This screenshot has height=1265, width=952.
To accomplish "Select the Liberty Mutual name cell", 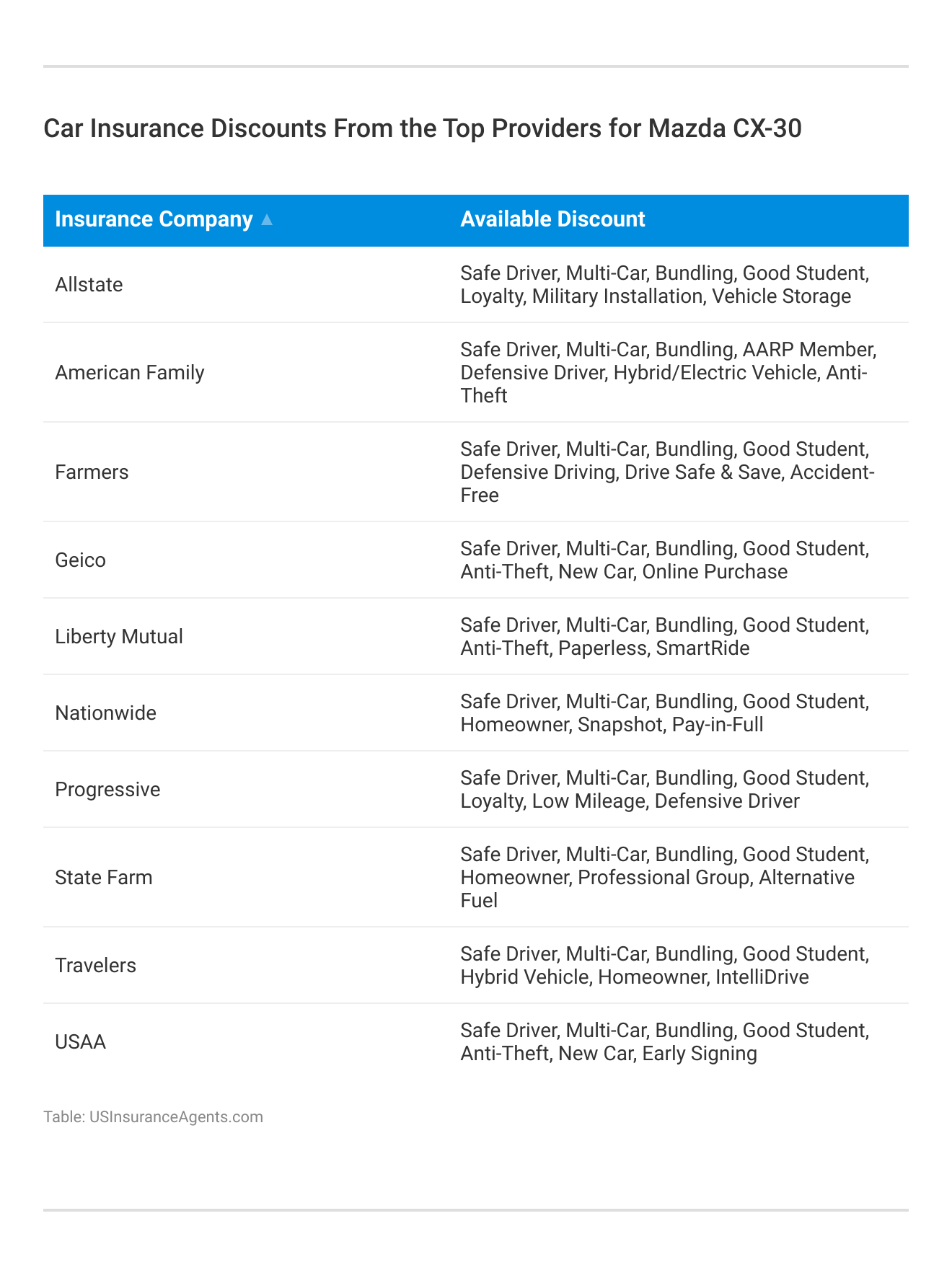I will point(119,637).
